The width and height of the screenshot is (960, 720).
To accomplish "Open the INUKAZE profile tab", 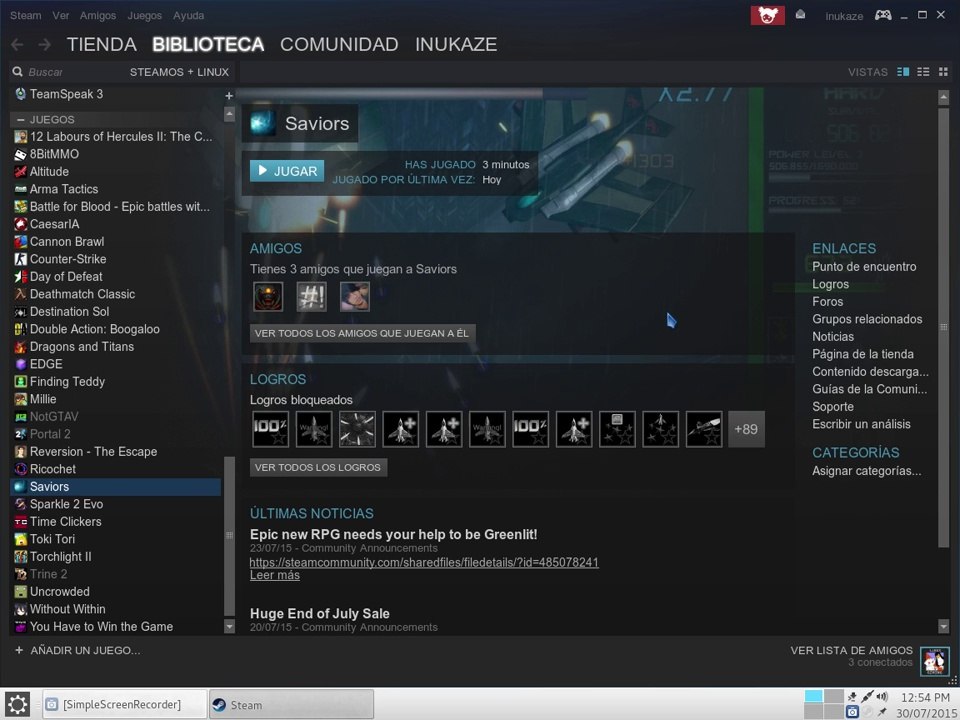I will 456,44.
